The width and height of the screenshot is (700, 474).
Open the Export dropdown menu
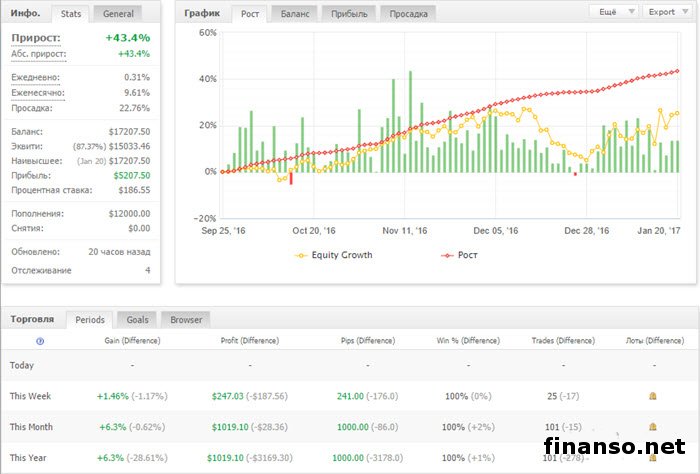pos(666,13)
